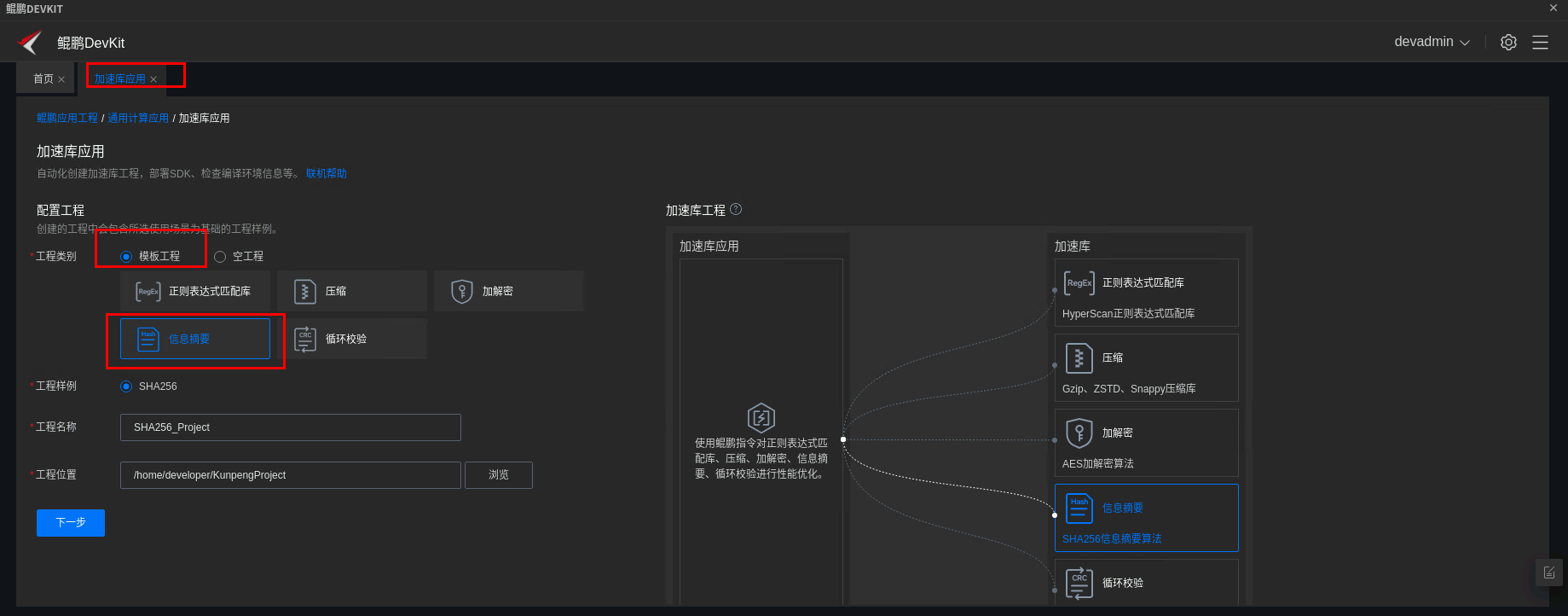The height and width of the screenshot is (616, 1568).
Task: Select the 空工程 radio button
Action: click(x=220, y=256)
